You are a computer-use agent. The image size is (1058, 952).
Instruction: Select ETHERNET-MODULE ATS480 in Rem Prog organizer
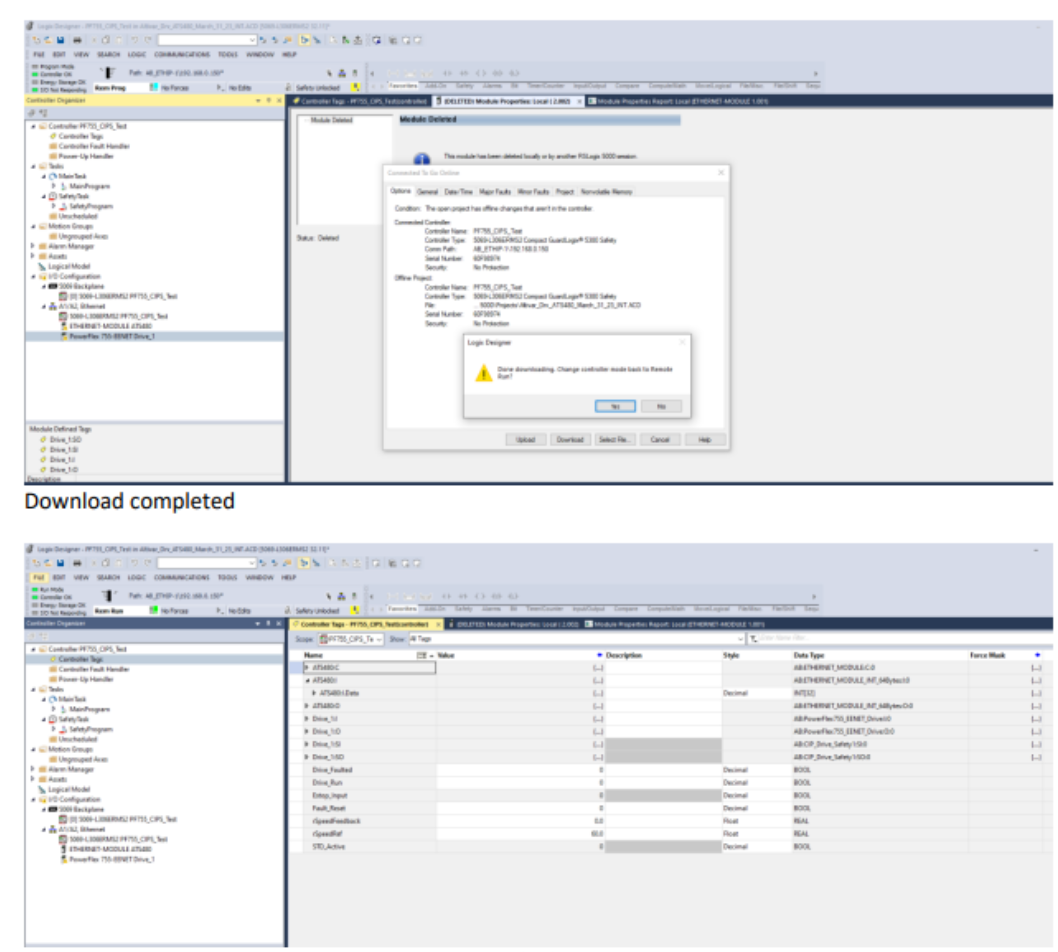(111, 326)
